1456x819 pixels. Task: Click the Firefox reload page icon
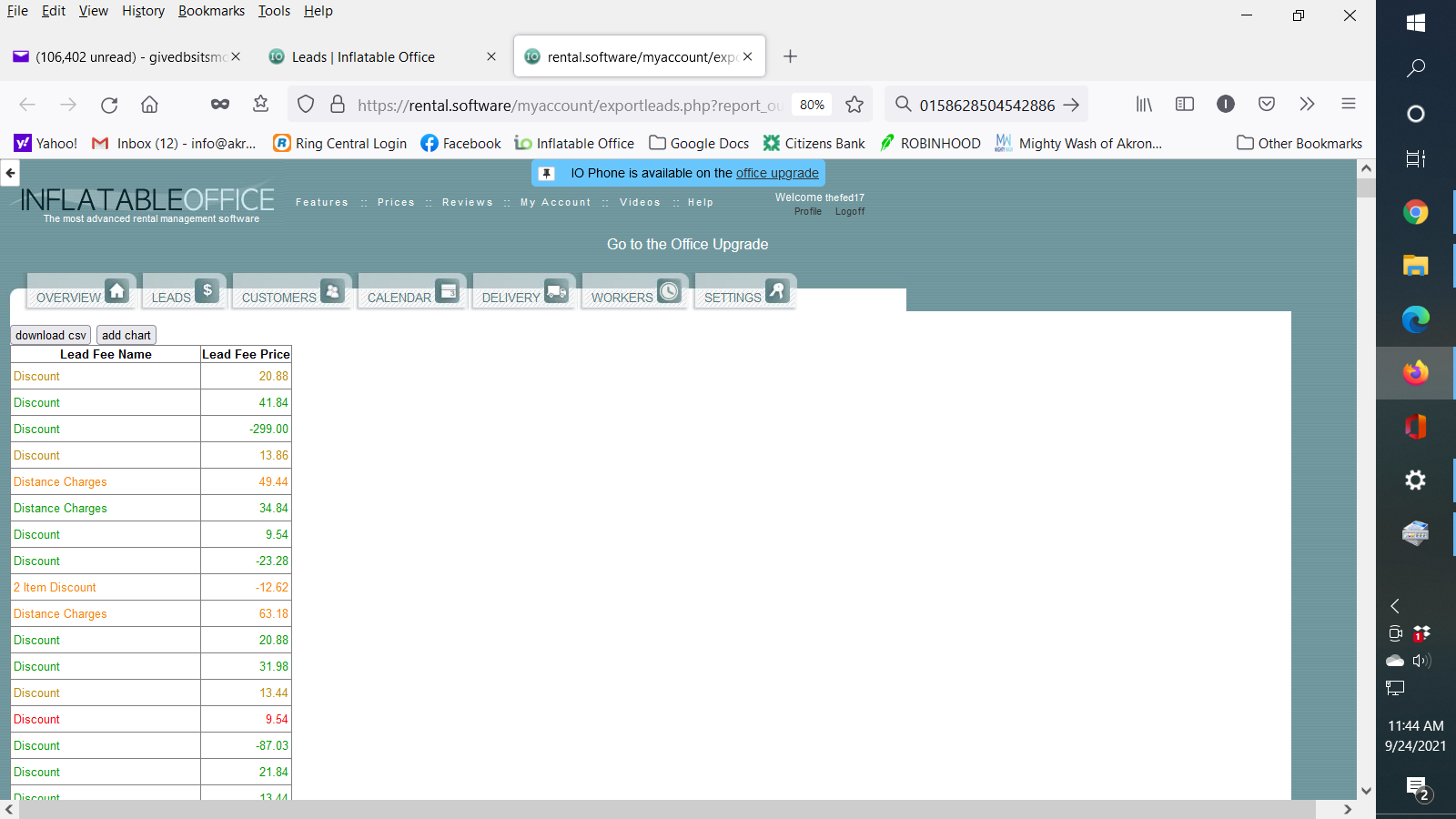pos(109,105)
